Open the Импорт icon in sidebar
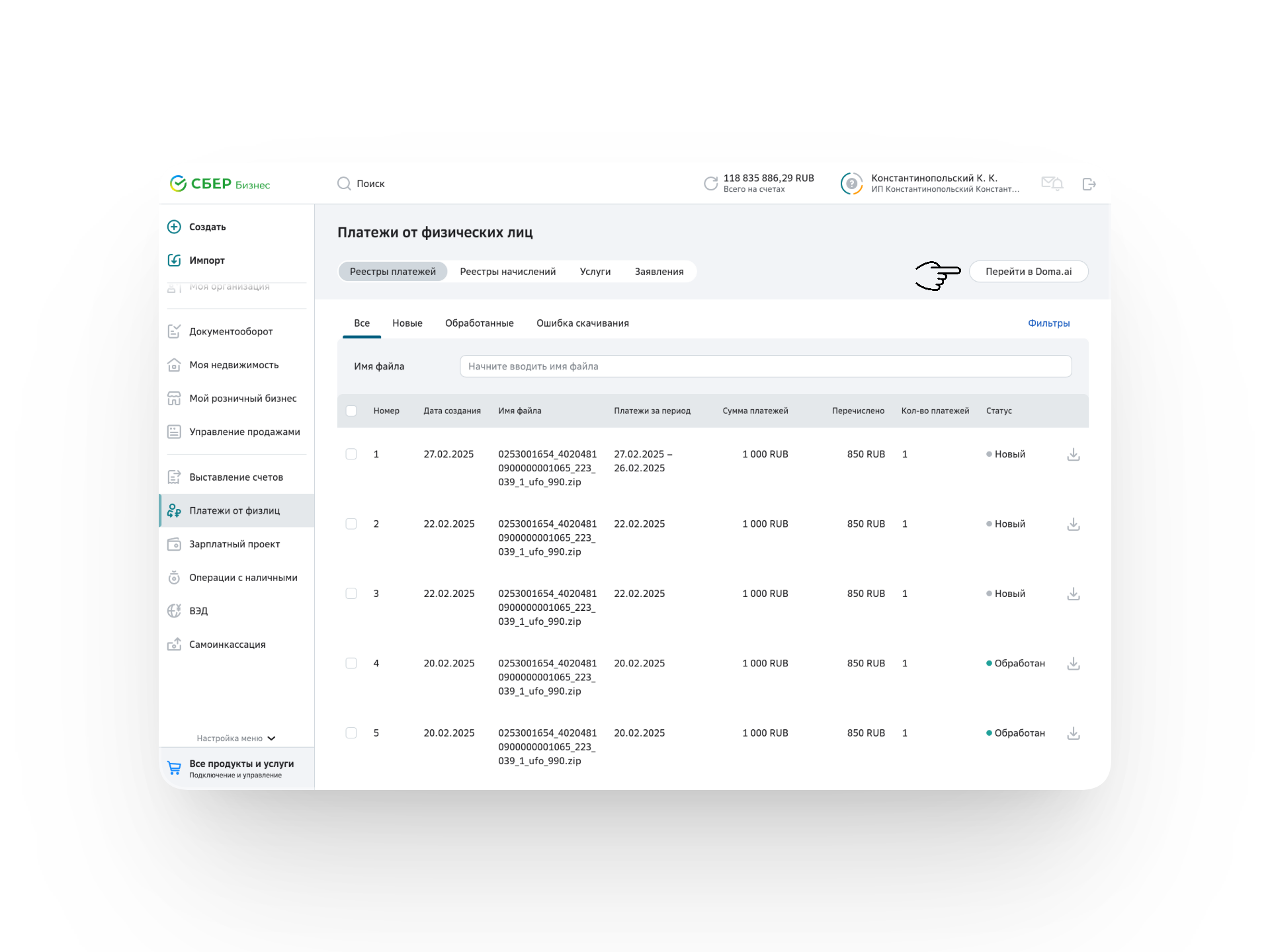 point(174,260)
